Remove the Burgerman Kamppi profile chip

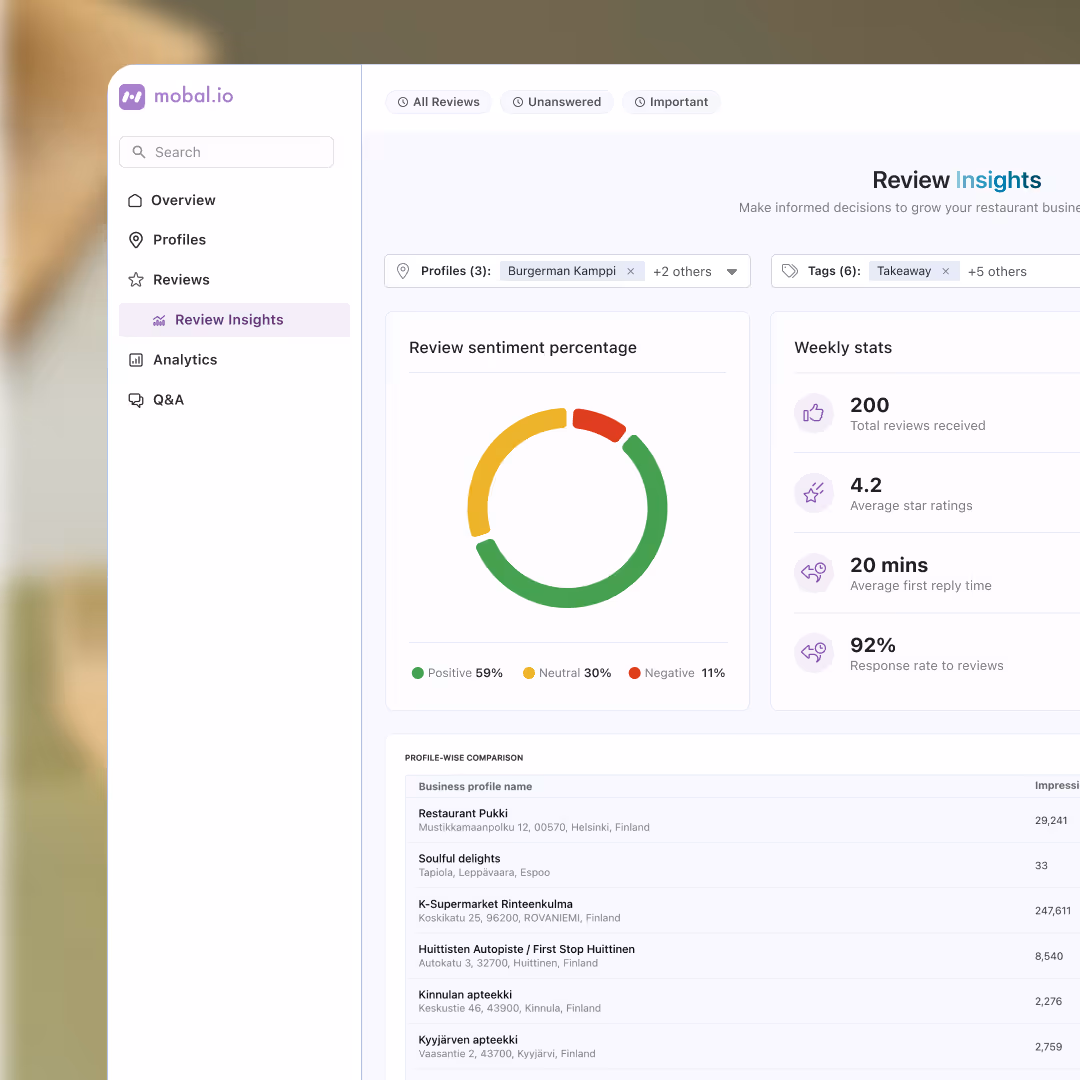click(x=630, y=271)
